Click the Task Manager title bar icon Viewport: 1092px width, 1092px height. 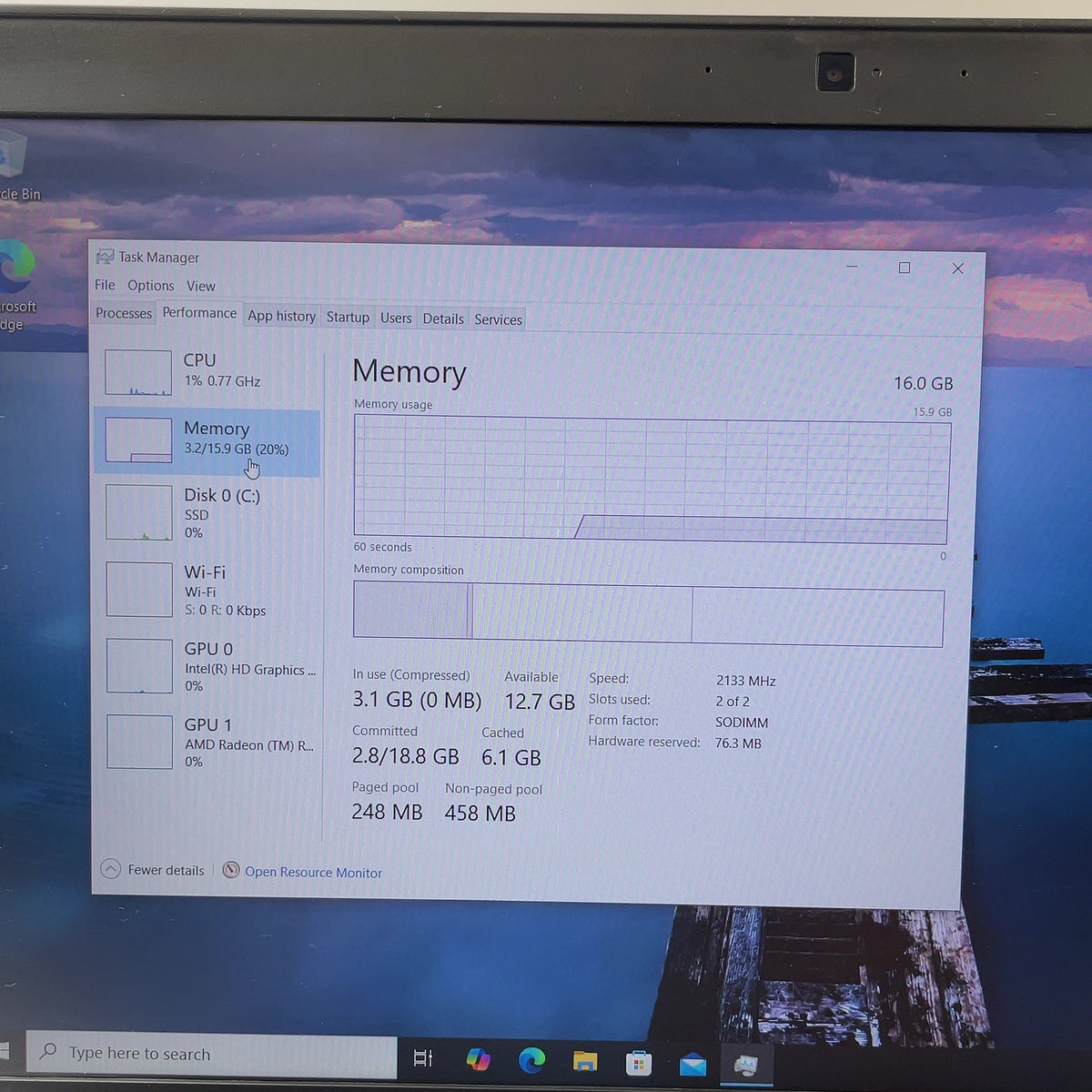[105, 257]
